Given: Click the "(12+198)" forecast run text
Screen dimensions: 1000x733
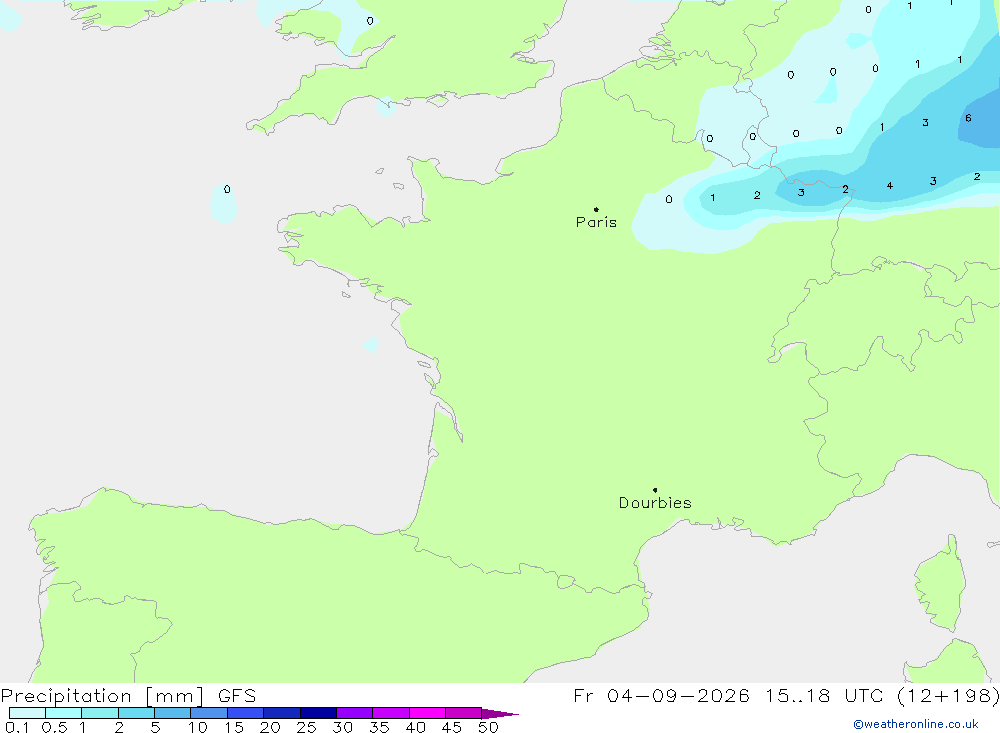Looking at the screenshot, I should click(x=948, y=696).
